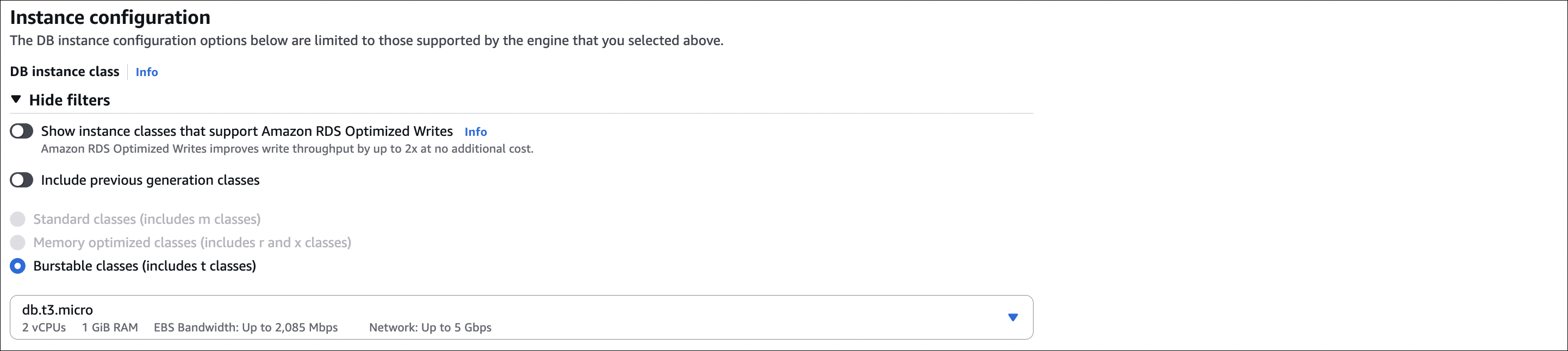Click the 'Instance configuration' section heading
The height and width of the screenshot is (351, 1568).
110,17
